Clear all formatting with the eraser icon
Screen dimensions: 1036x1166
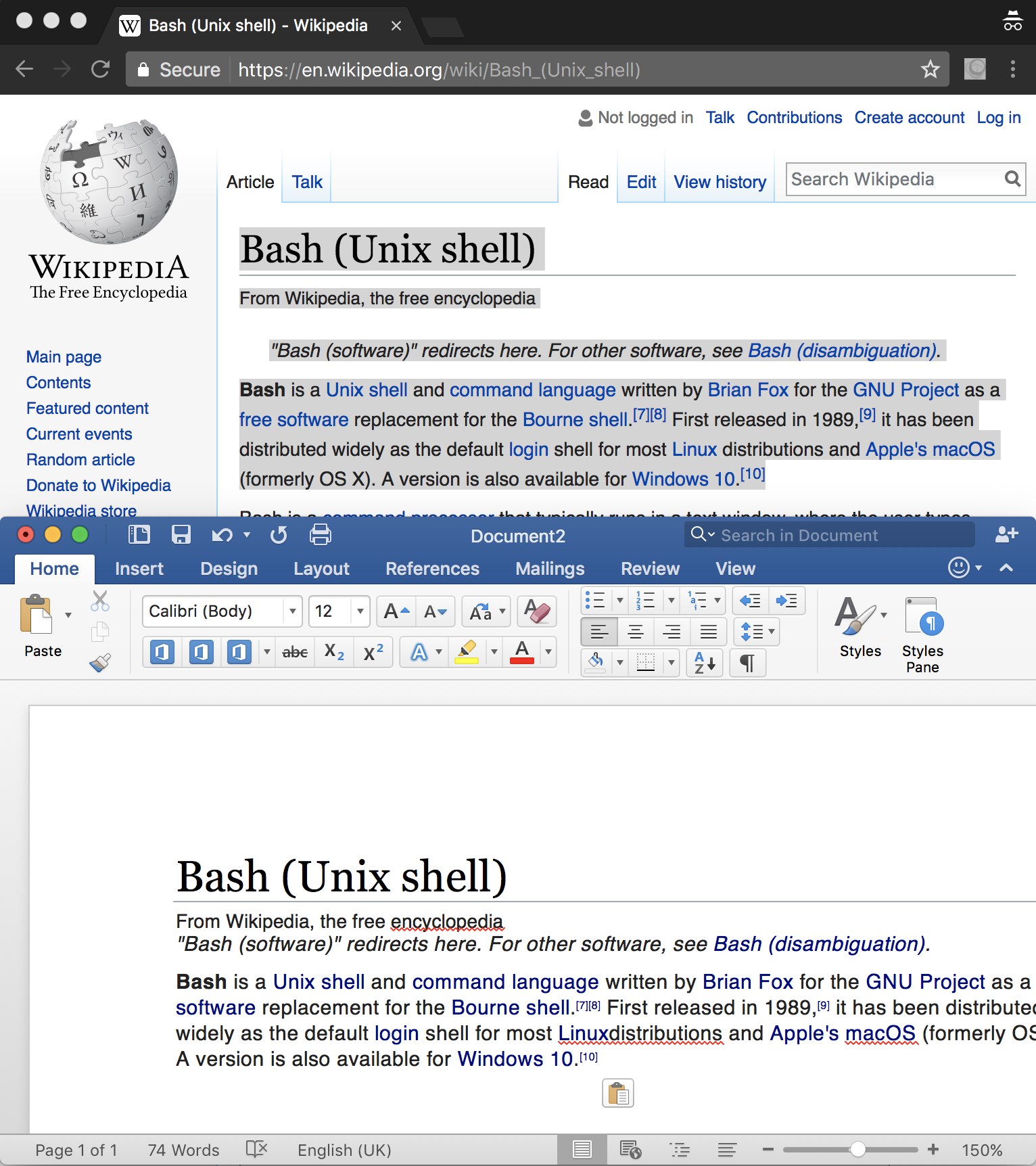[x=537, y=611]
